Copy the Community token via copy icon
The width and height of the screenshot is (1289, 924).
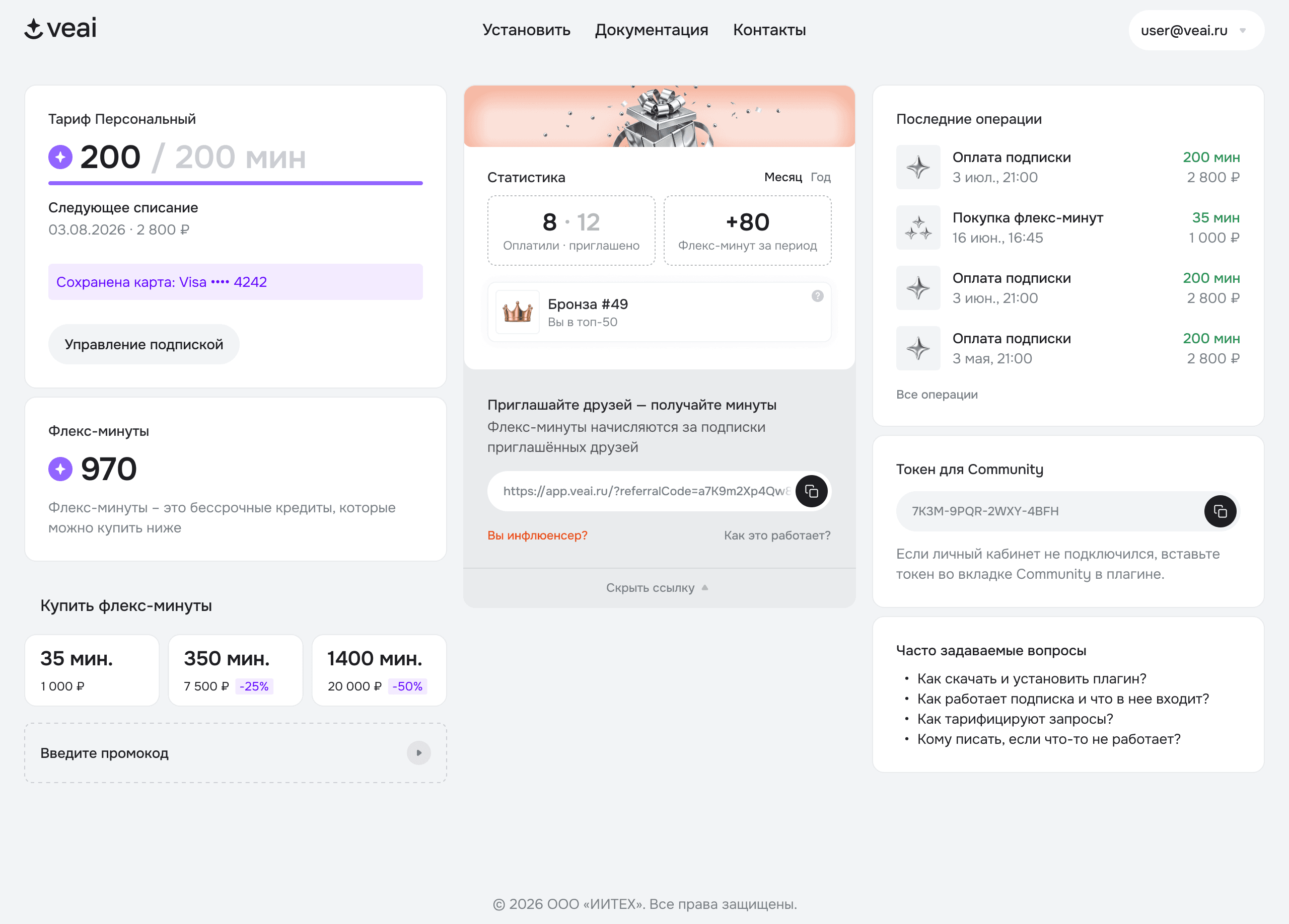click(x=1220, y=511)
